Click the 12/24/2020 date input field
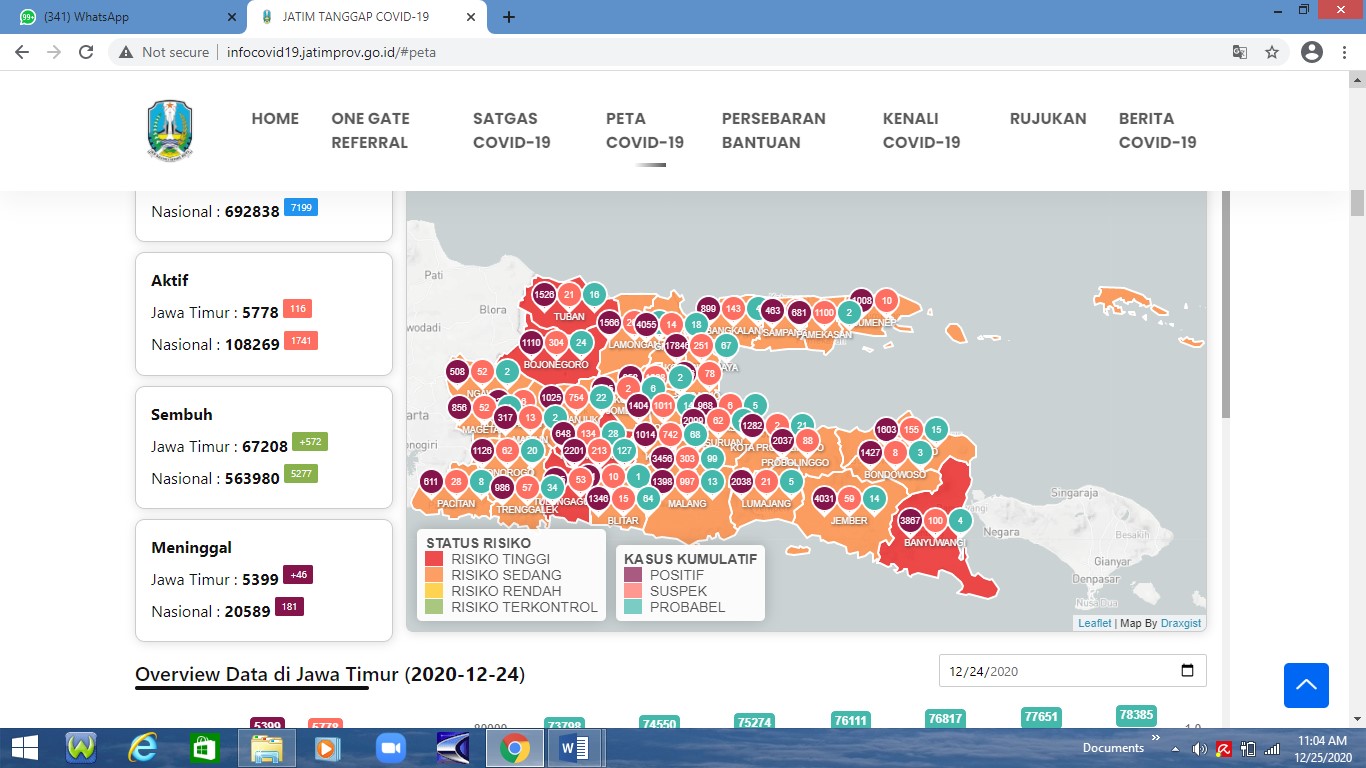The width and height of the screenshot is (1366, 768). (1072, 671)
